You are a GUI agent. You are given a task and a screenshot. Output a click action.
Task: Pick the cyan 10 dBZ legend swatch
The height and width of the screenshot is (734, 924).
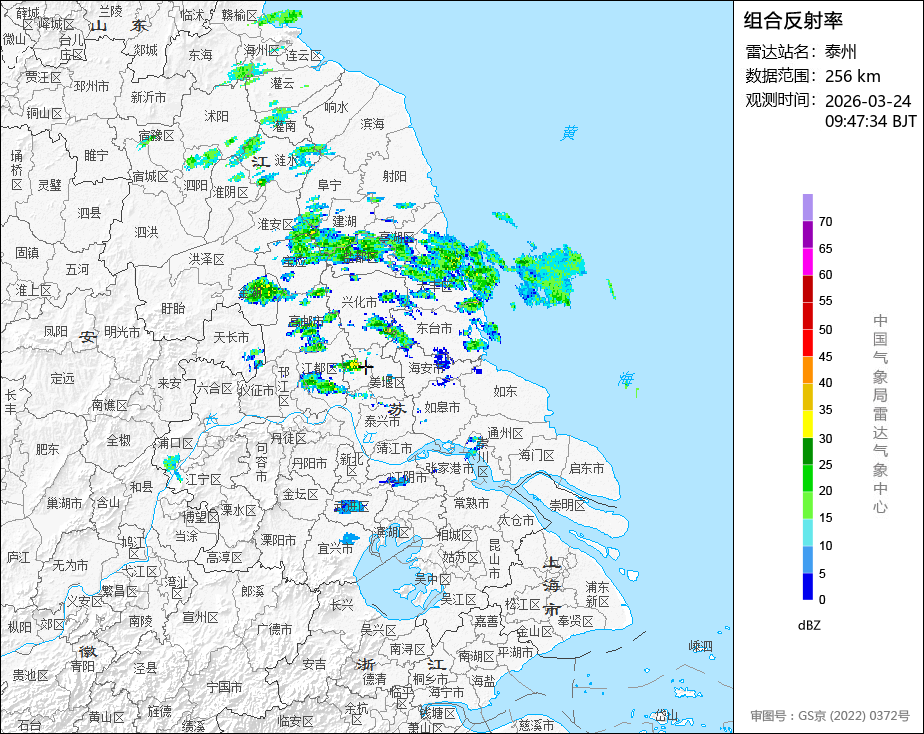click(807, 533)
